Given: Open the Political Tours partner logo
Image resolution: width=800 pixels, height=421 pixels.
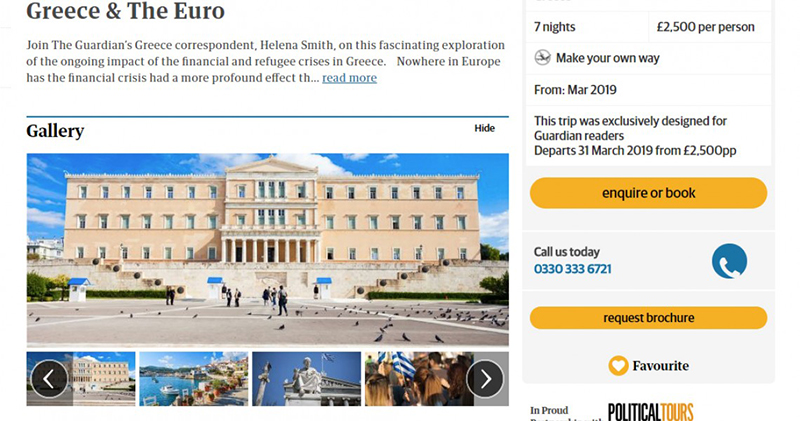Looking at the screenshot, I should (x=651, y=412).
